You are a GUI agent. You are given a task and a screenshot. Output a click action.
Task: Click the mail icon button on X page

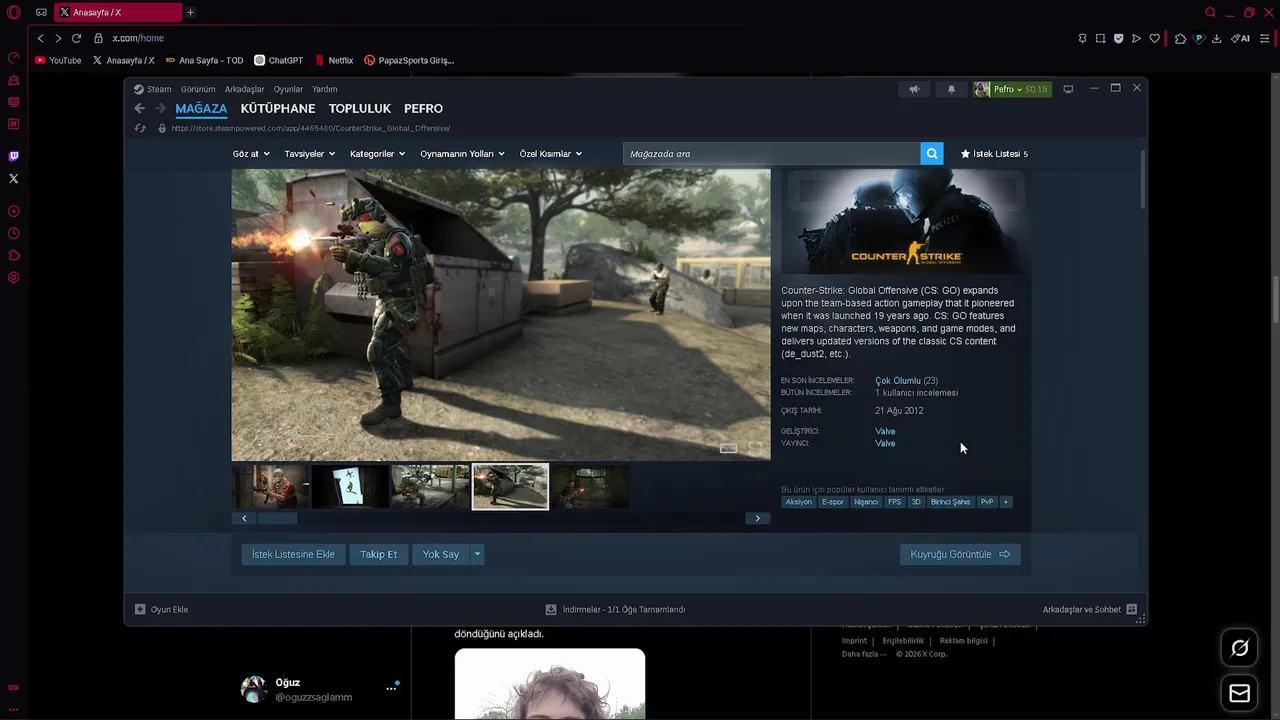[1240, 693]
